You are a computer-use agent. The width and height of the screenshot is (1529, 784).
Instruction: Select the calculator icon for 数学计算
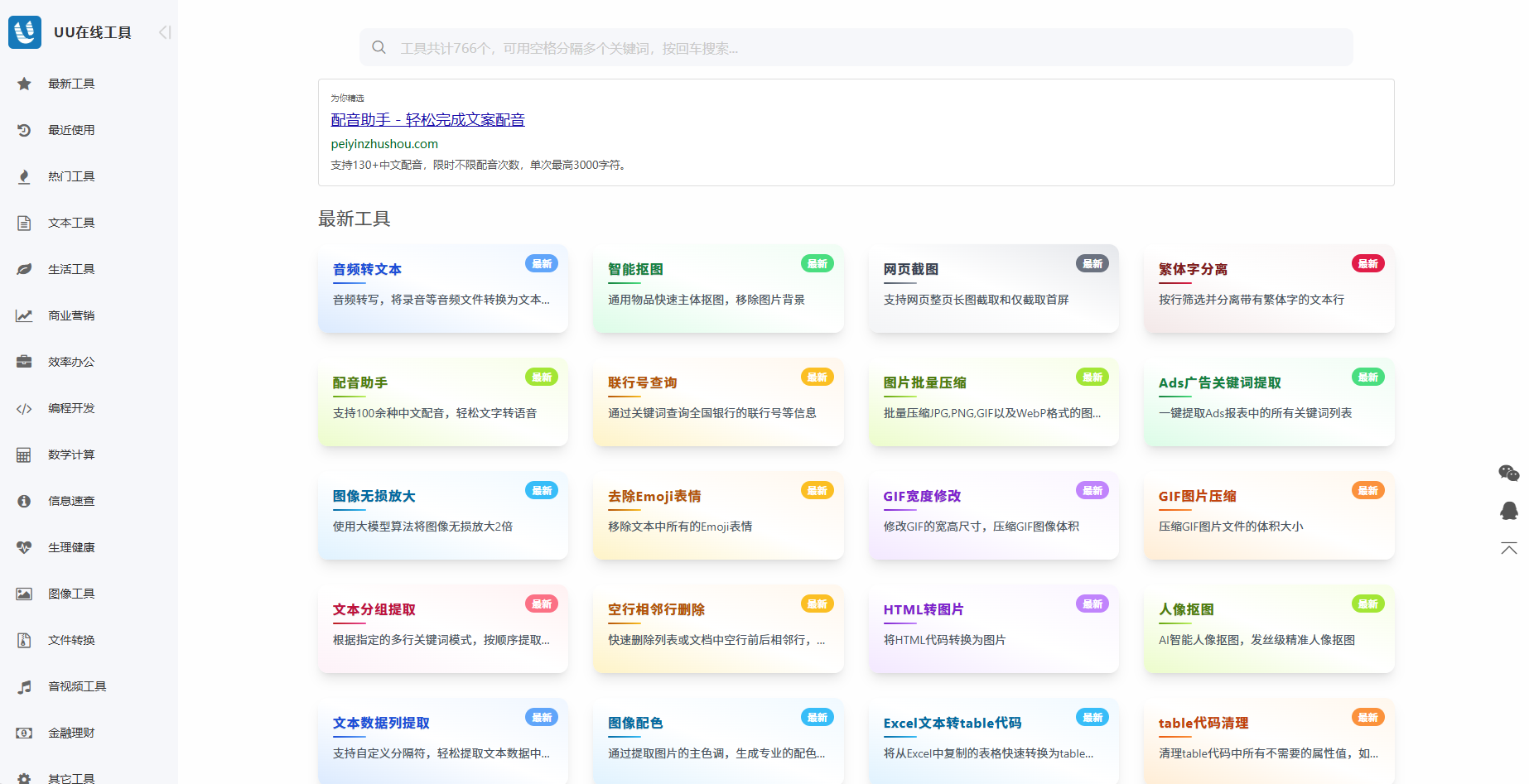coord(24,455)
